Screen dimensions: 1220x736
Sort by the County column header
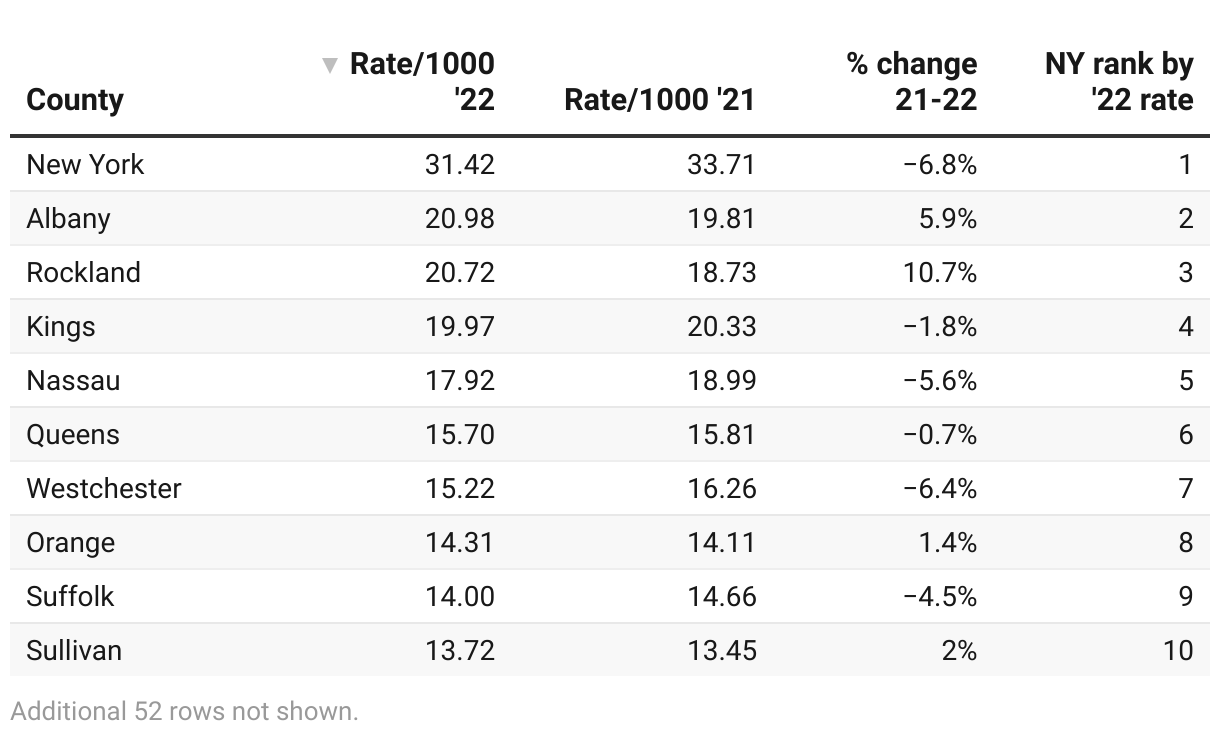pos(75,100)
